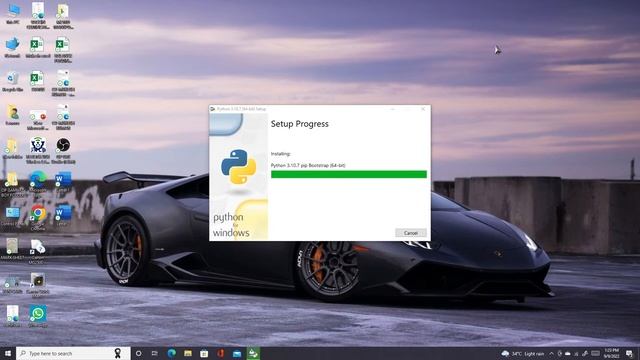Open the upper Word document on the desktop

coord(63,182)
